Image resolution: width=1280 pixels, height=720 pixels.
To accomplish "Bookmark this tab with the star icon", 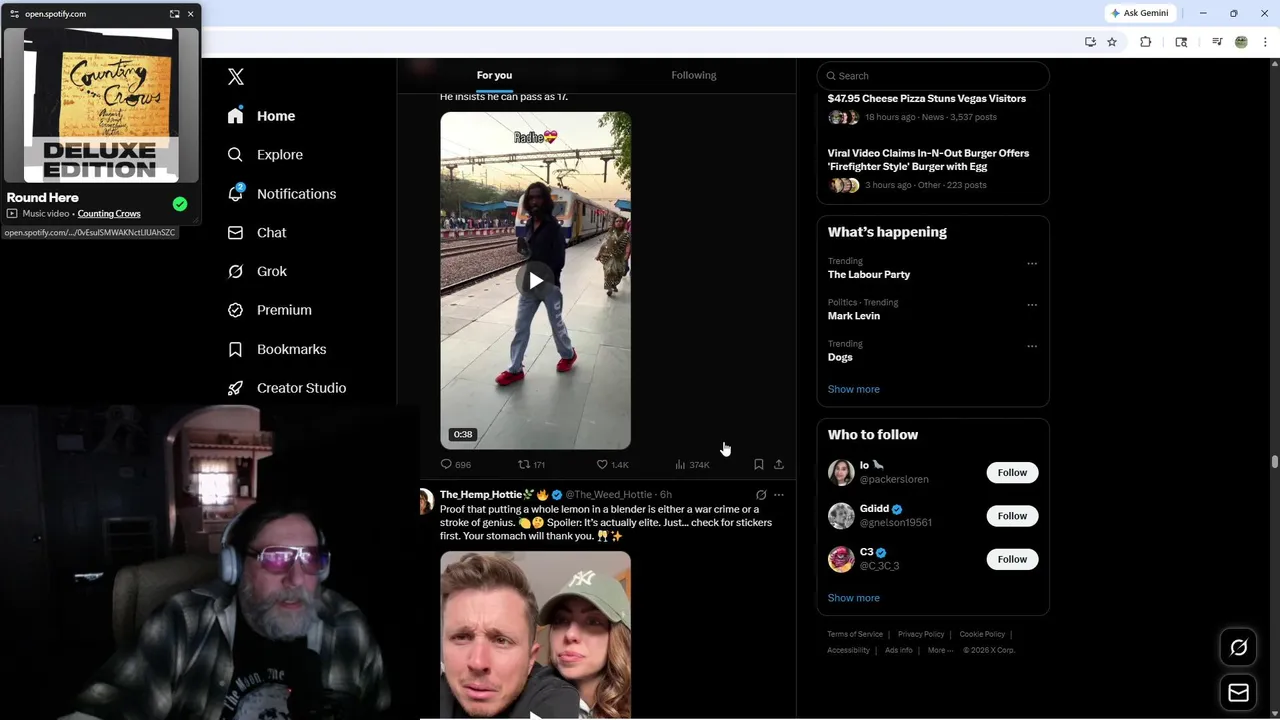I will (1112, 42).
